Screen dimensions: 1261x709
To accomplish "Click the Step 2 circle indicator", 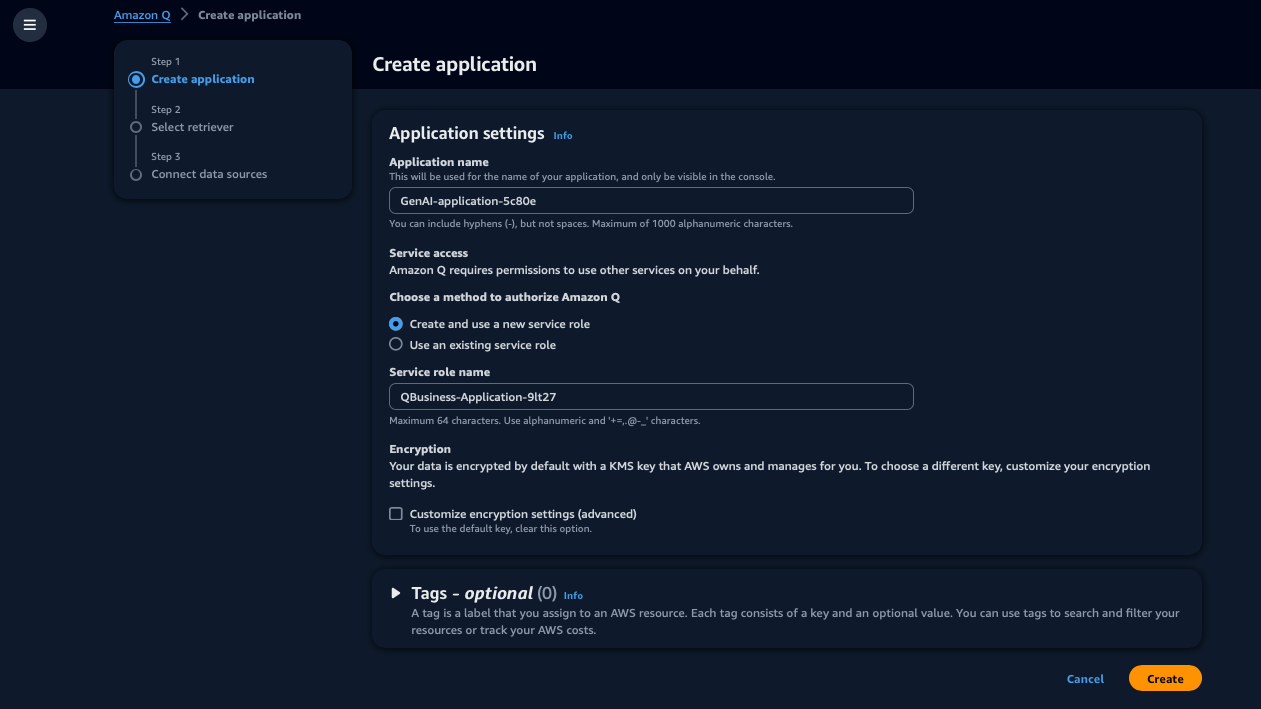I will coord(136,127).
